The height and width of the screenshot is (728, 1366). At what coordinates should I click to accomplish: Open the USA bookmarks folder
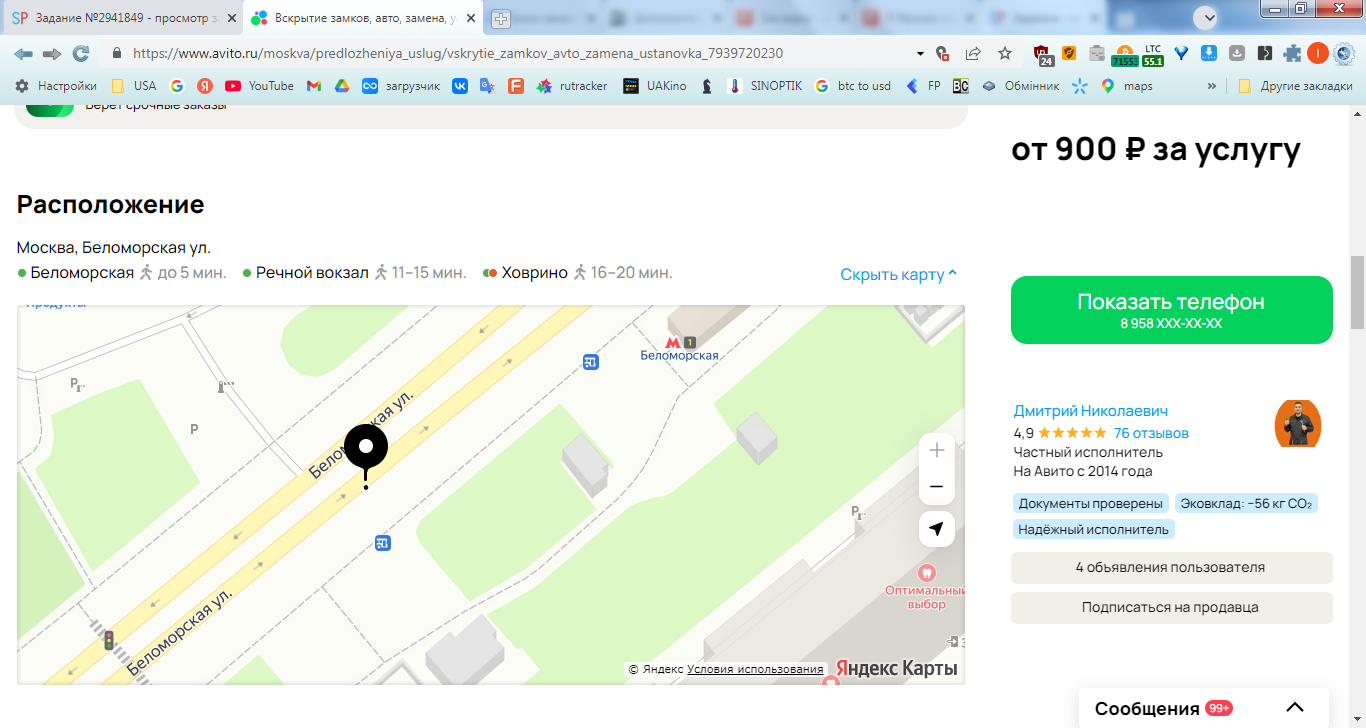pos(134,86)
